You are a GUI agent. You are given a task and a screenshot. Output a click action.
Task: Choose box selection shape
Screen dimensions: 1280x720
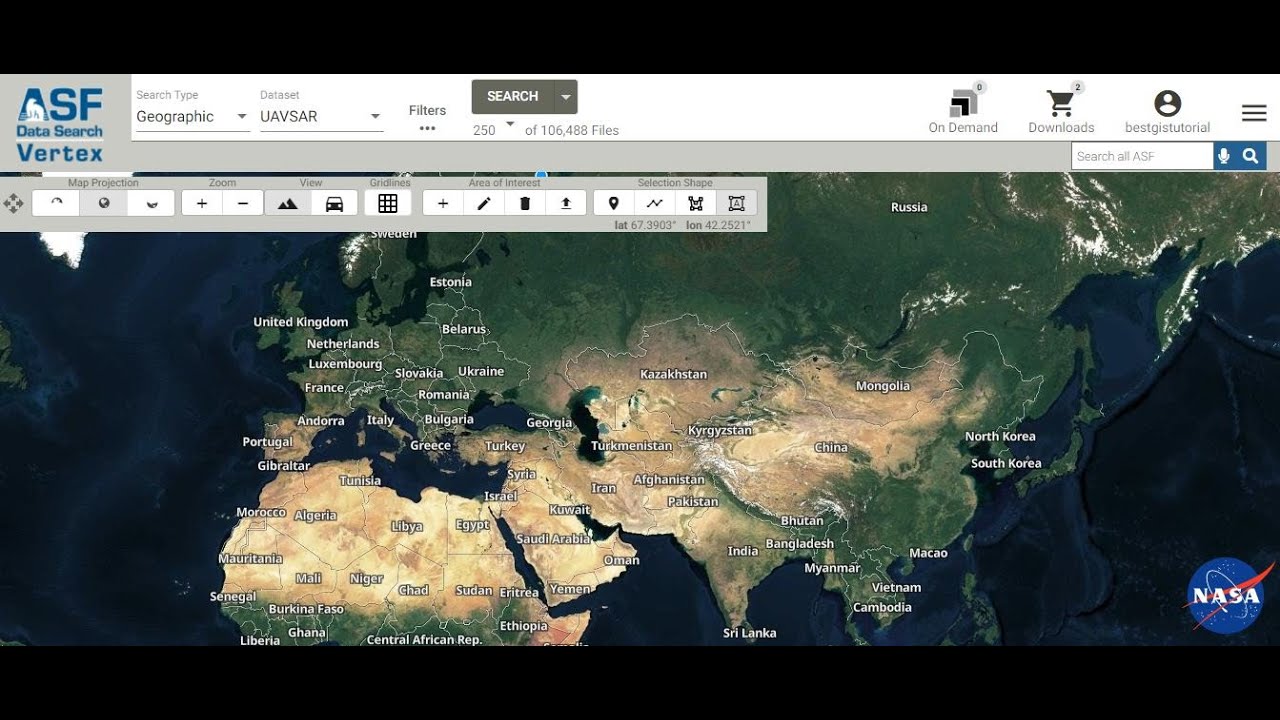(x=737, y=203)
